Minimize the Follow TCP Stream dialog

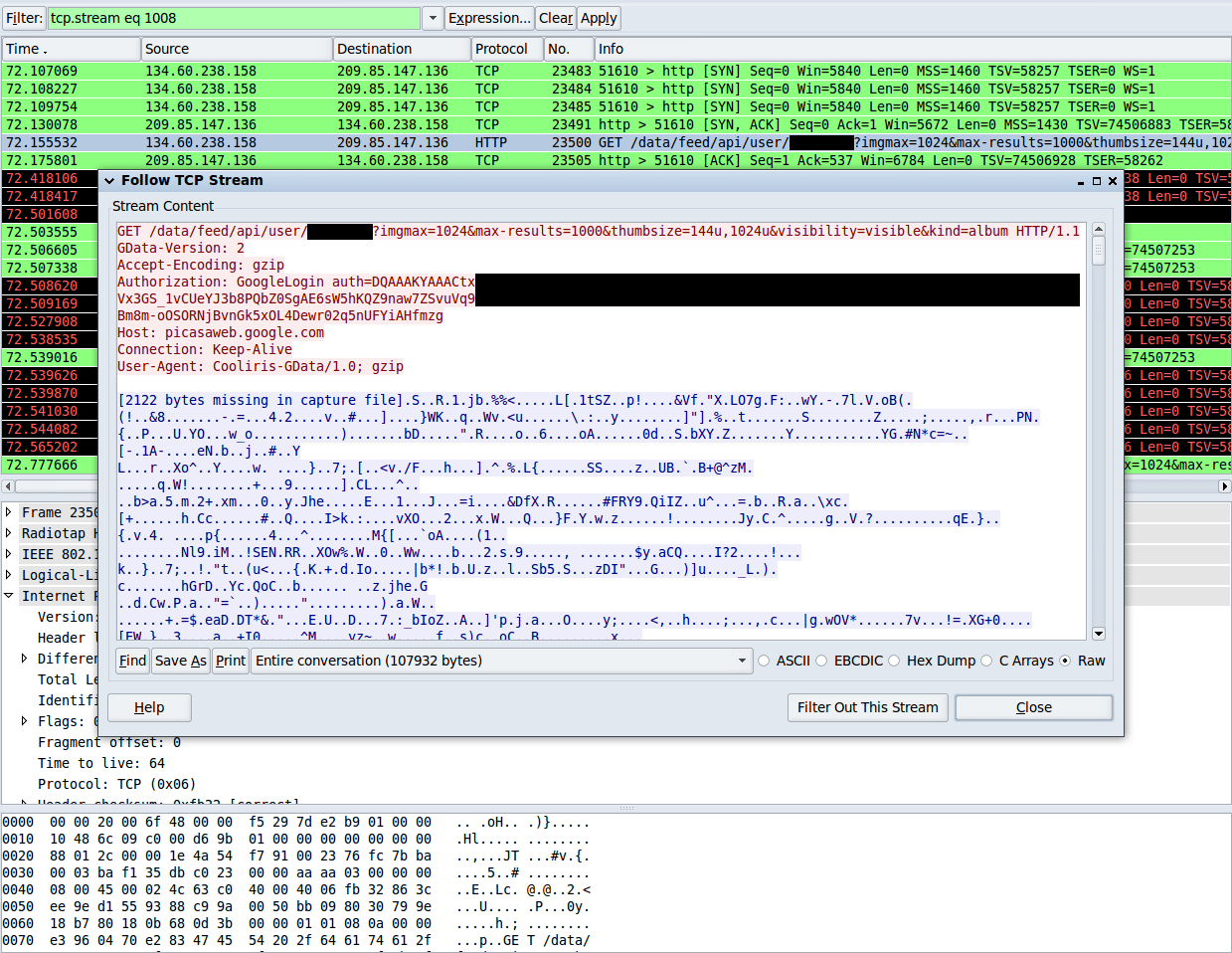(1081, 182)
